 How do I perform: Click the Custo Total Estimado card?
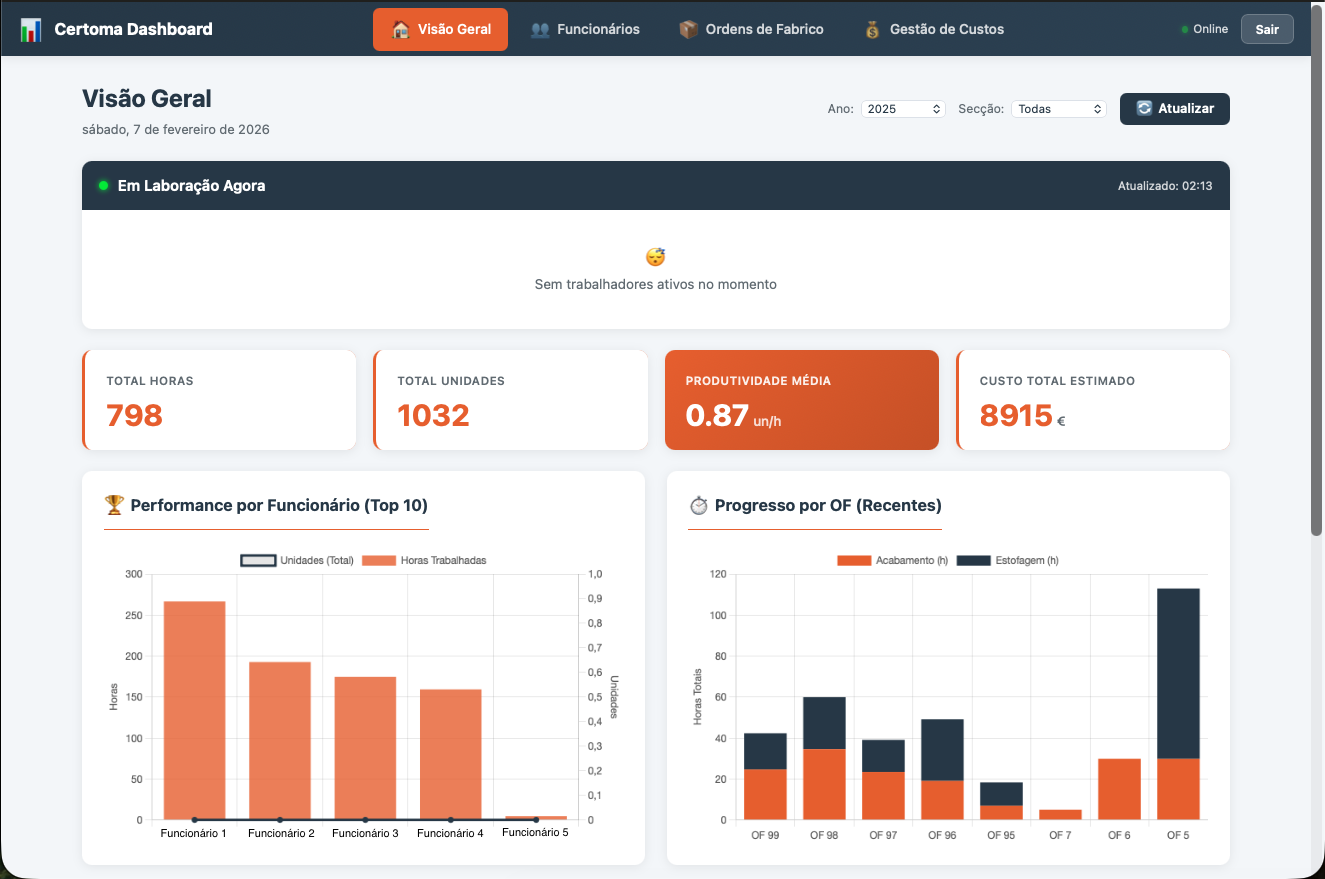(1093, 400)
